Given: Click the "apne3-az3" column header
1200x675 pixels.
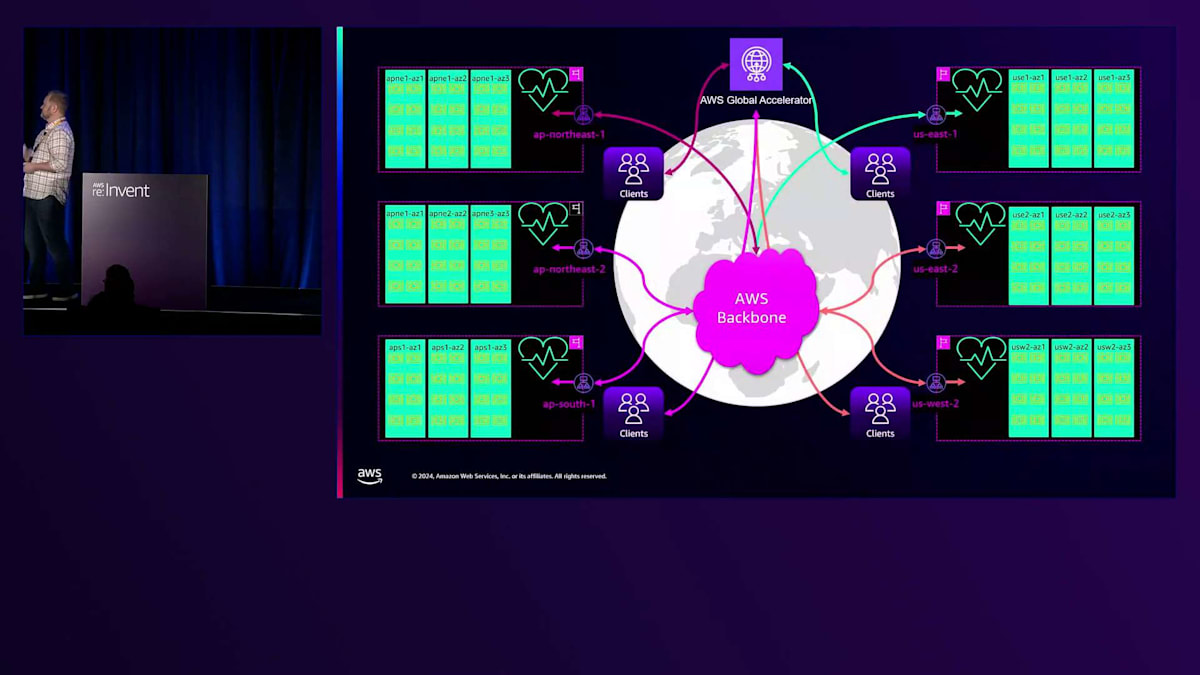Looking at the screenshot, I should 491,212.
